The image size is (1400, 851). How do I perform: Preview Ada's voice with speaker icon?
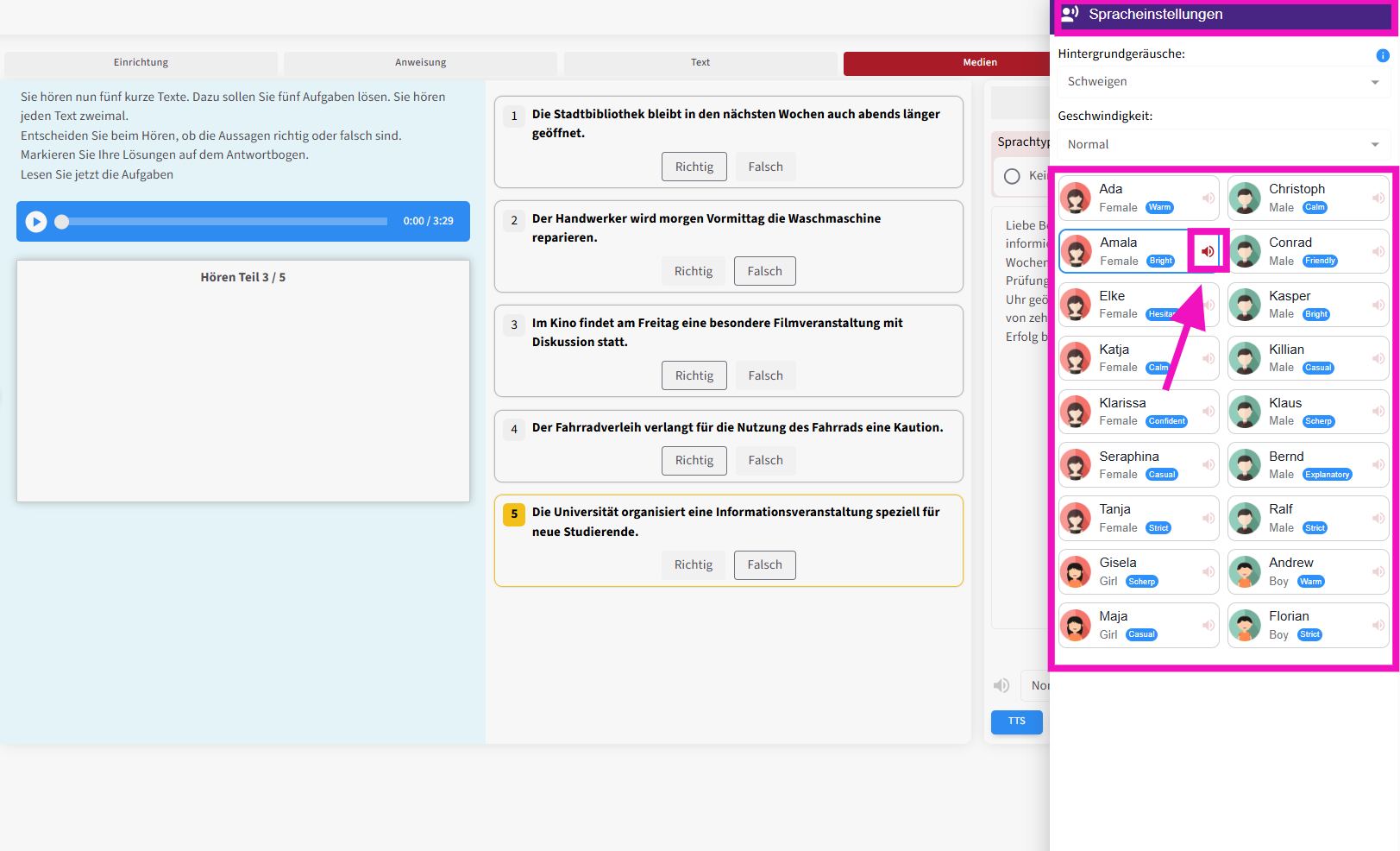(x=1209, y=199)
